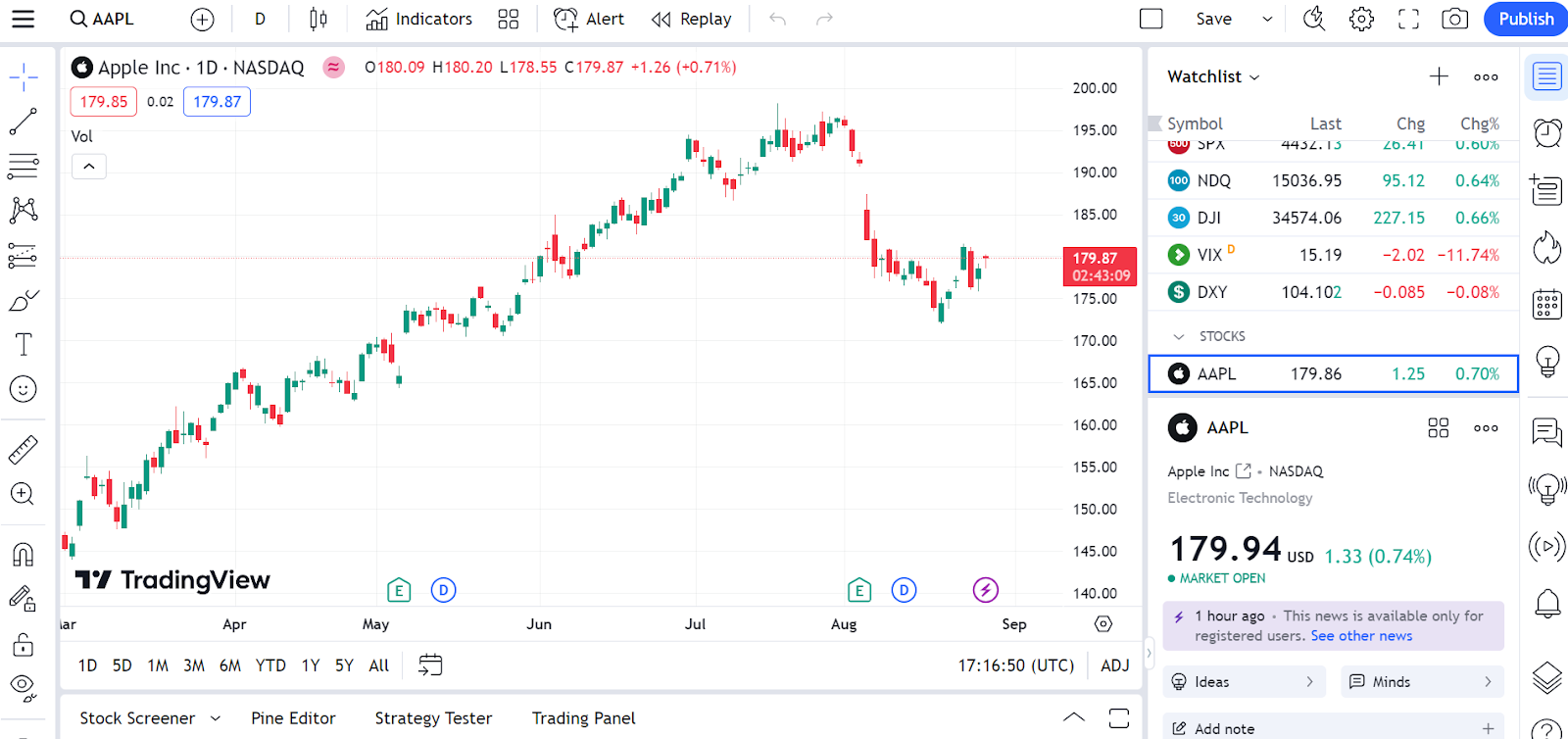Open candlestick chart type menu
1568x739 pixels.
318,19
